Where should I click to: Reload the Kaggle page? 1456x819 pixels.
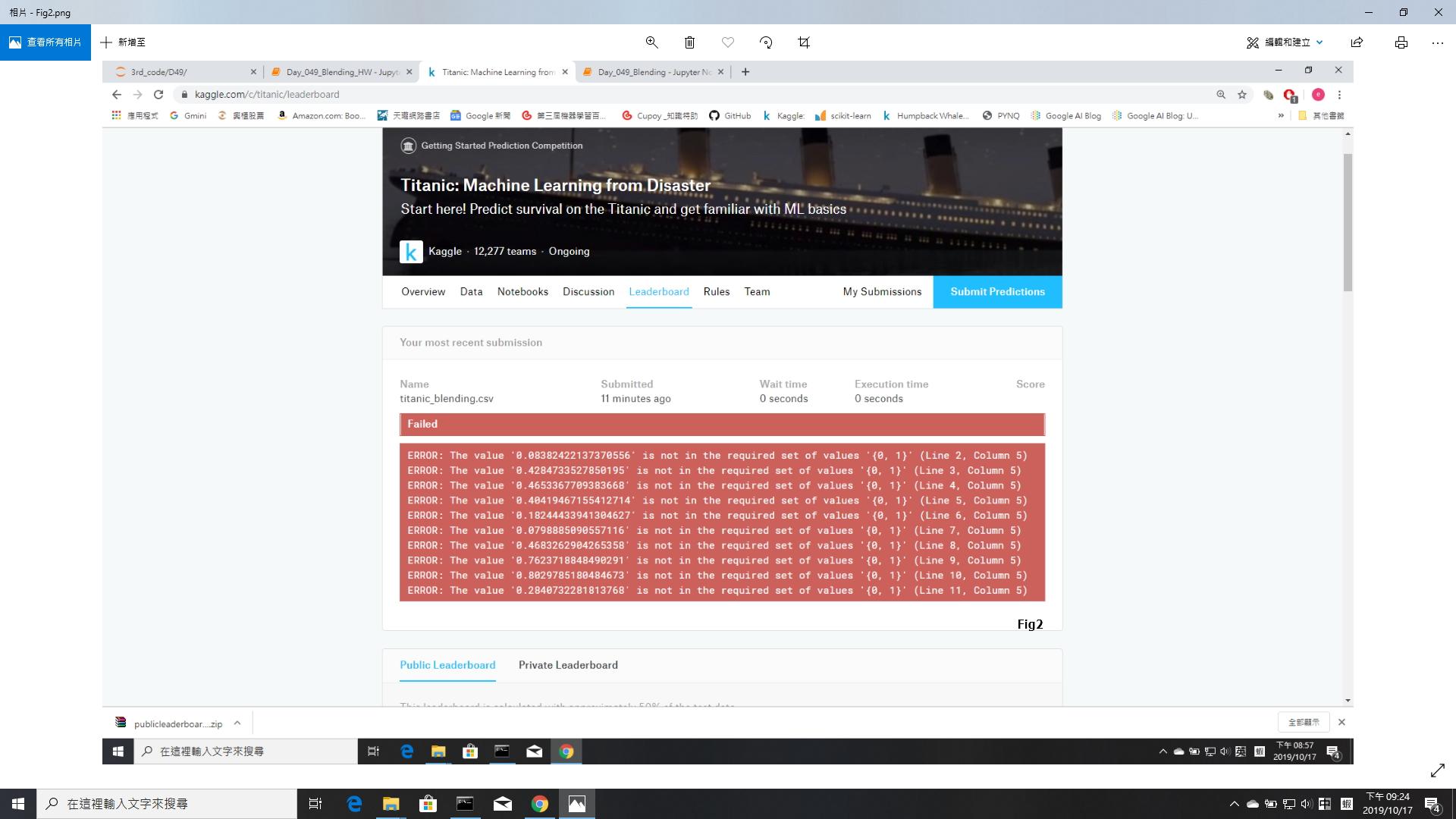pyautogui.click(x=158, y=95)
